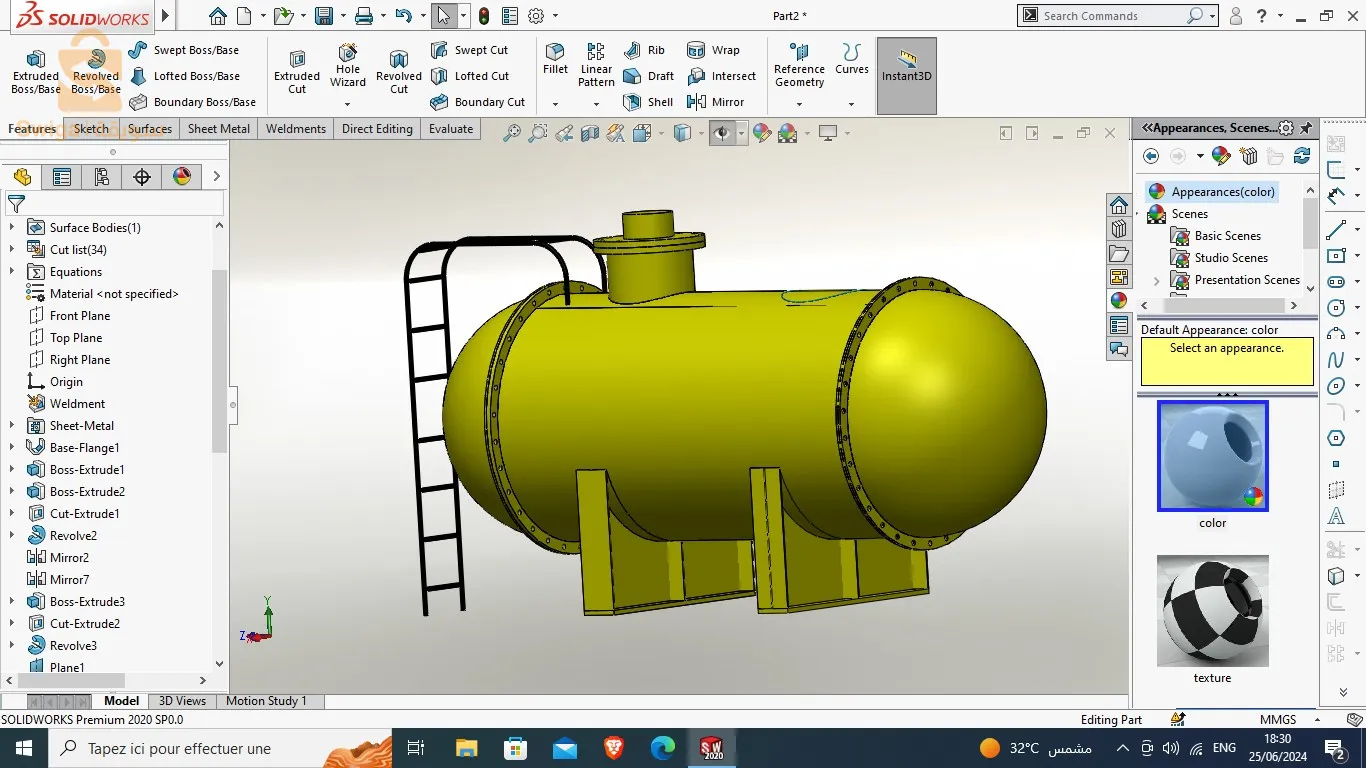Choose the Mirror feature tool
The image size is (1366, 768).
(x=716, y=102)
